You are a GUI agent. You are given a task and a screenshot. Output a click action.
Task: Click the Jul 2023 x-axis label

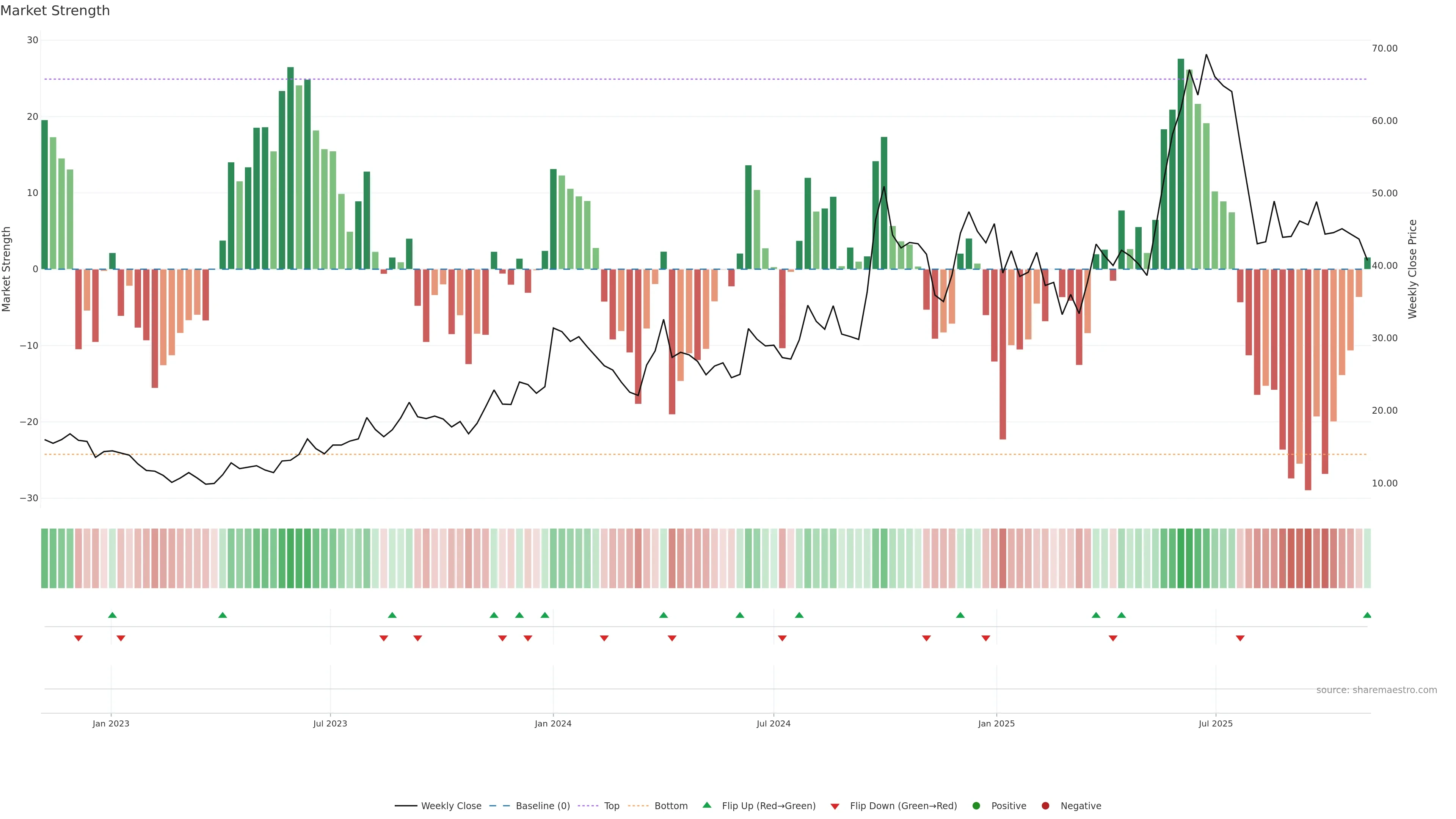[x=330, y=723]
